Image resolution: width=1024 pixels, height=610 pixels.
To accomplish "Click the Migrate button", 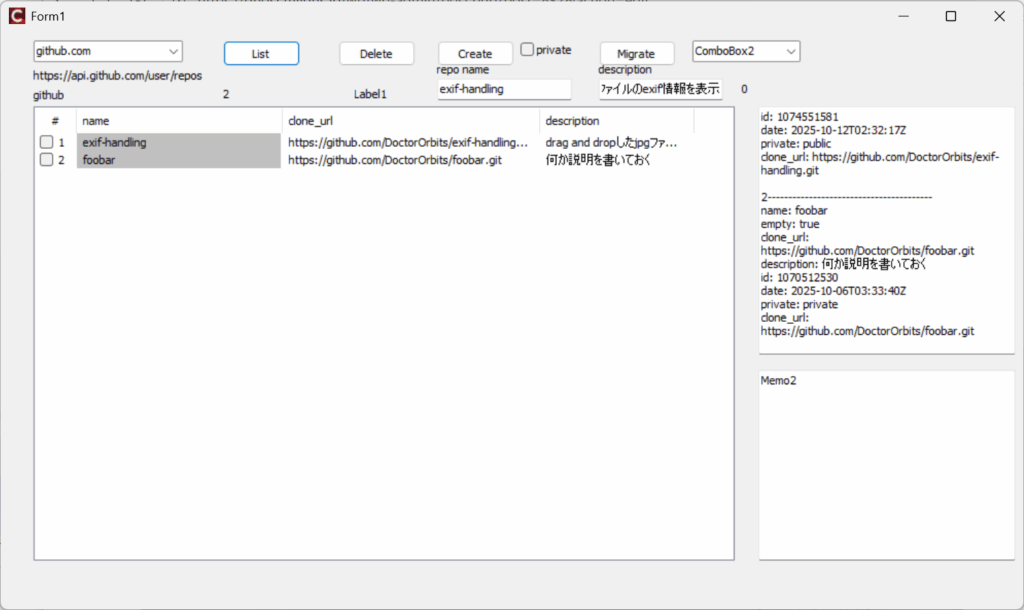I will point(636,54).
